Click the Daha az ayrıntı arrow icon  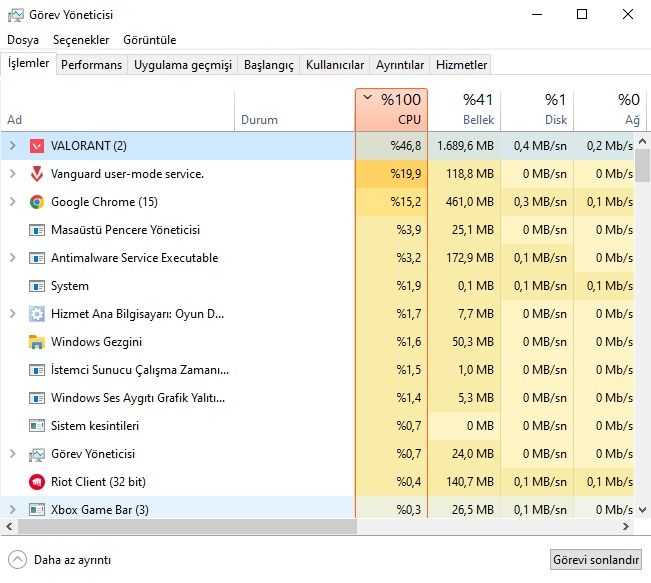click(x=17, y=560)
